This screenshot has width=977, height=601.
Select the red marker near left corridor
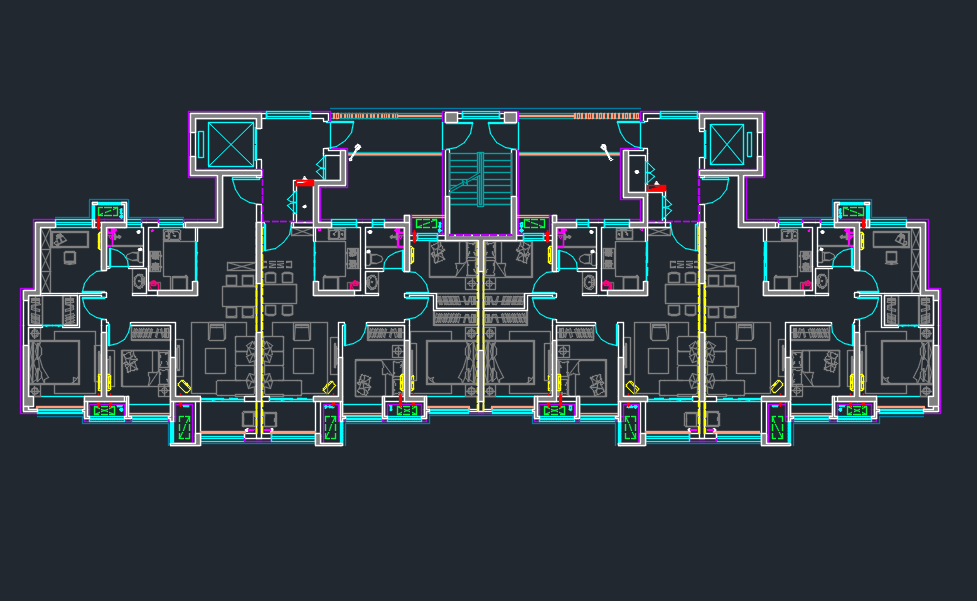[305, 183]
